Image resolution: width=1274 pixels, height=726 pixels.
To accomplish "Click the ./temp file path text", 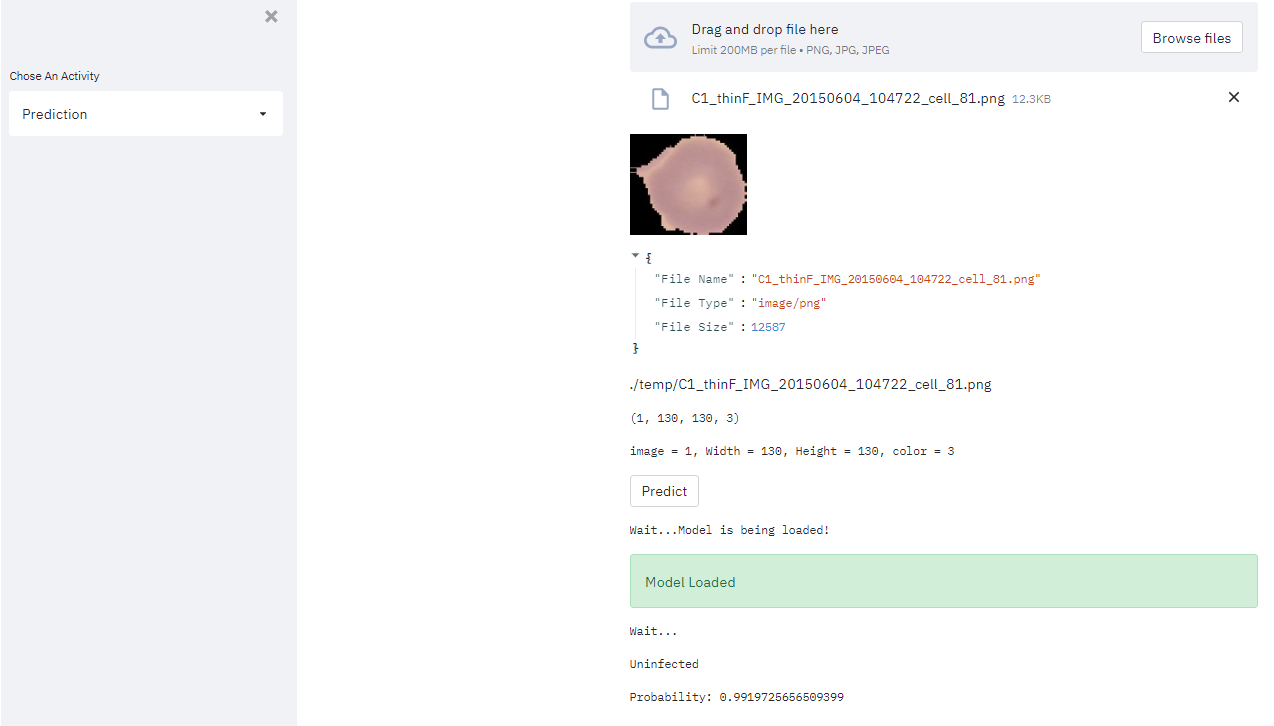I will click(x=810, y=384).
